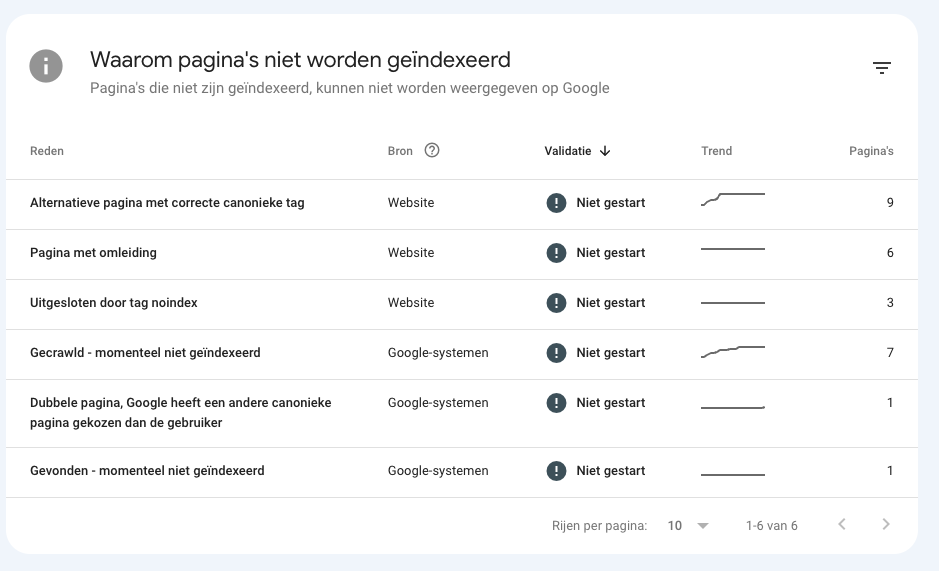The width and height of the screenshot is (939, 571).
Task: Click the trend sparkline for Gecrawld row
Action: tap(732, 352)
